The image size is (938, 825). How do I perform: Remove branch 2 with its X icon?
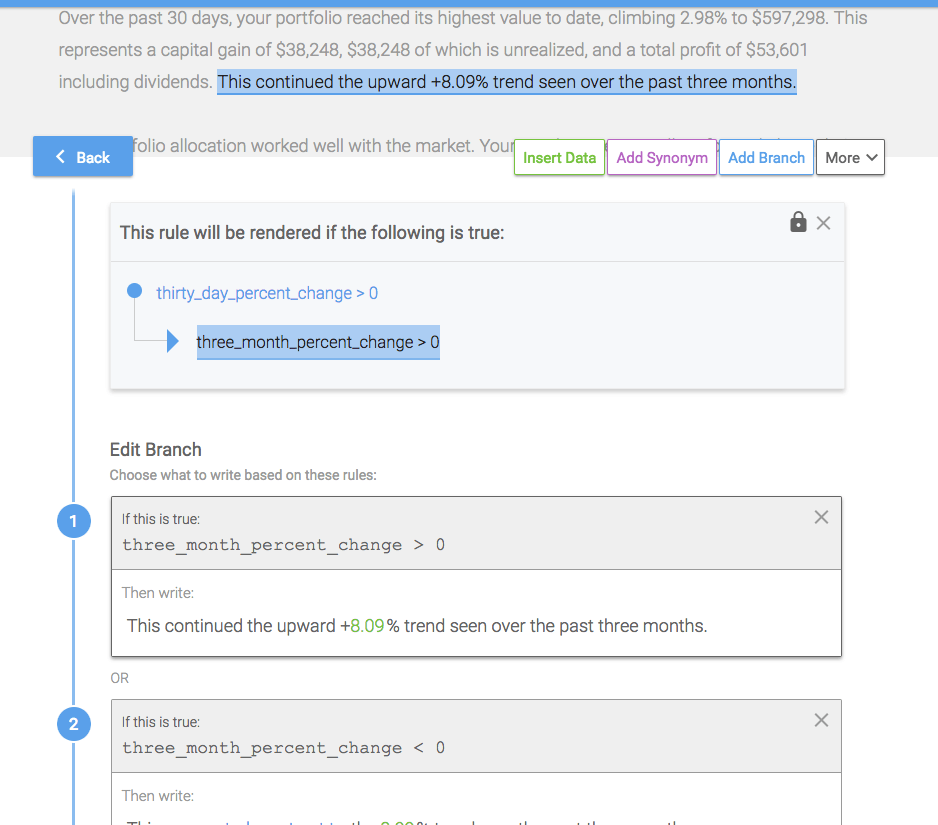point(821,720)
